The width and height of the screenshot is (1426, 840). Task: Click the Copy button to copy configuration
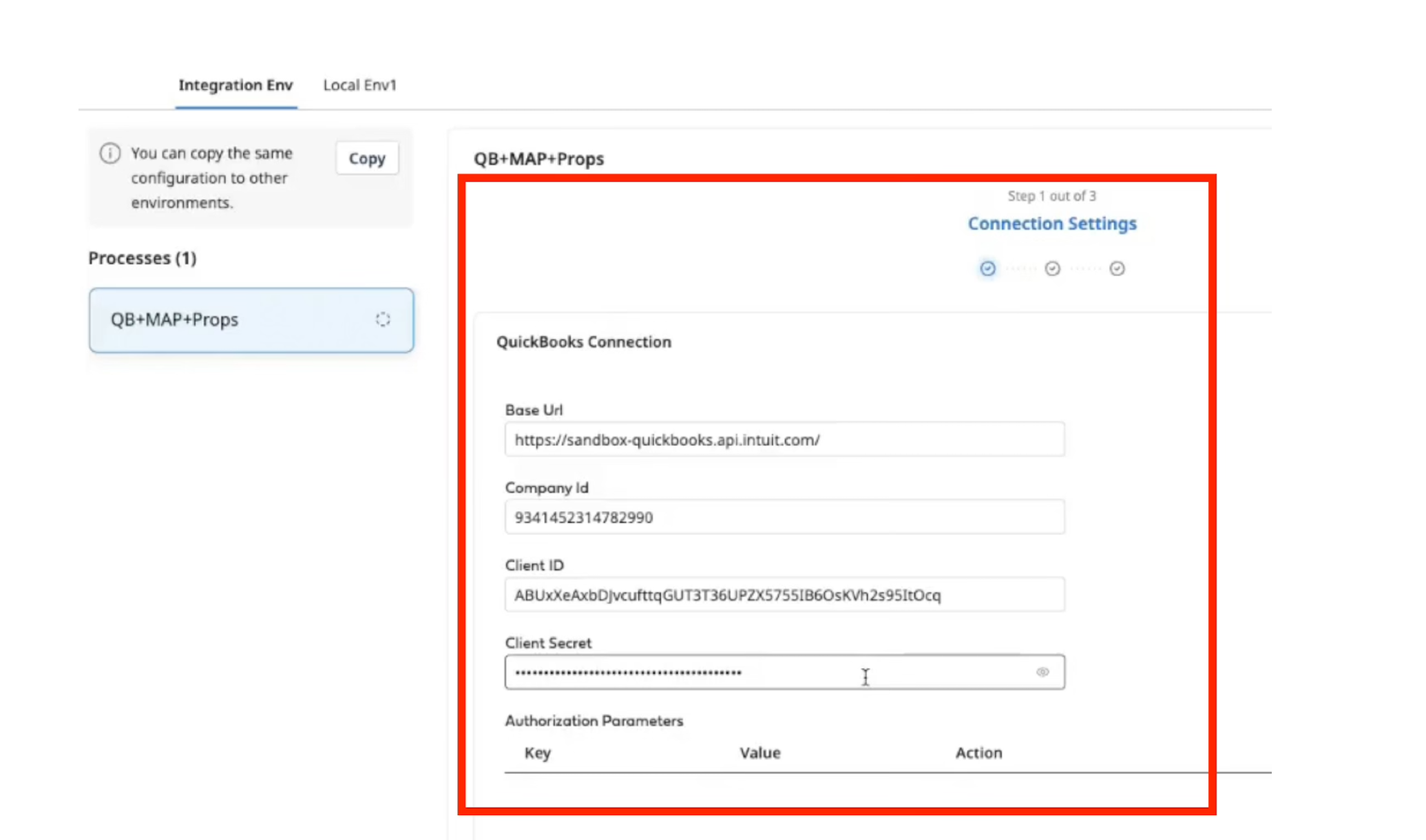coord(366,158)
